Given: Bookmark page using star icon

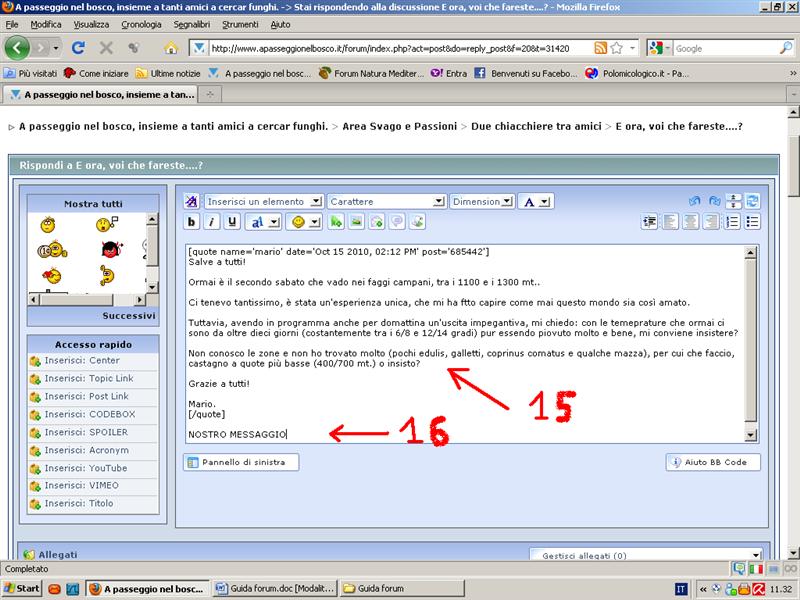Looking at the screenshot, I should point(617,48).
